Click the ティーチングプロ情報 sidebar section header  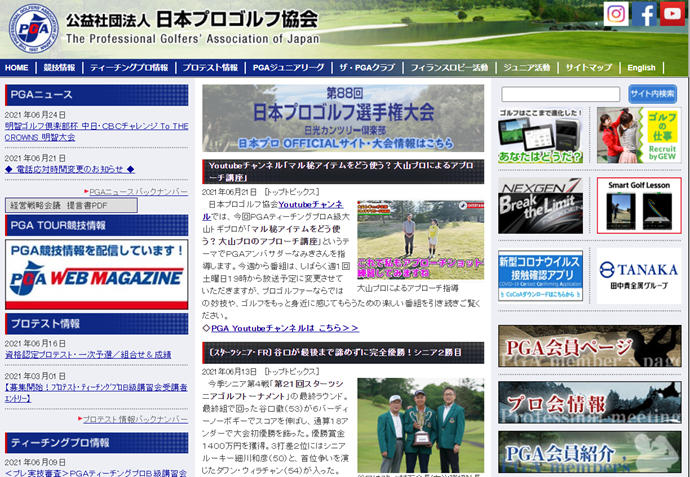(96, 443)
